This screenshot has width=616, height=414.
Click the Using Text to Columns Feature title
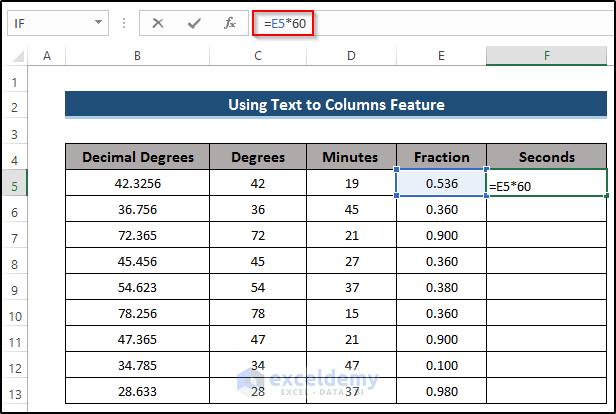coord(336,104)
